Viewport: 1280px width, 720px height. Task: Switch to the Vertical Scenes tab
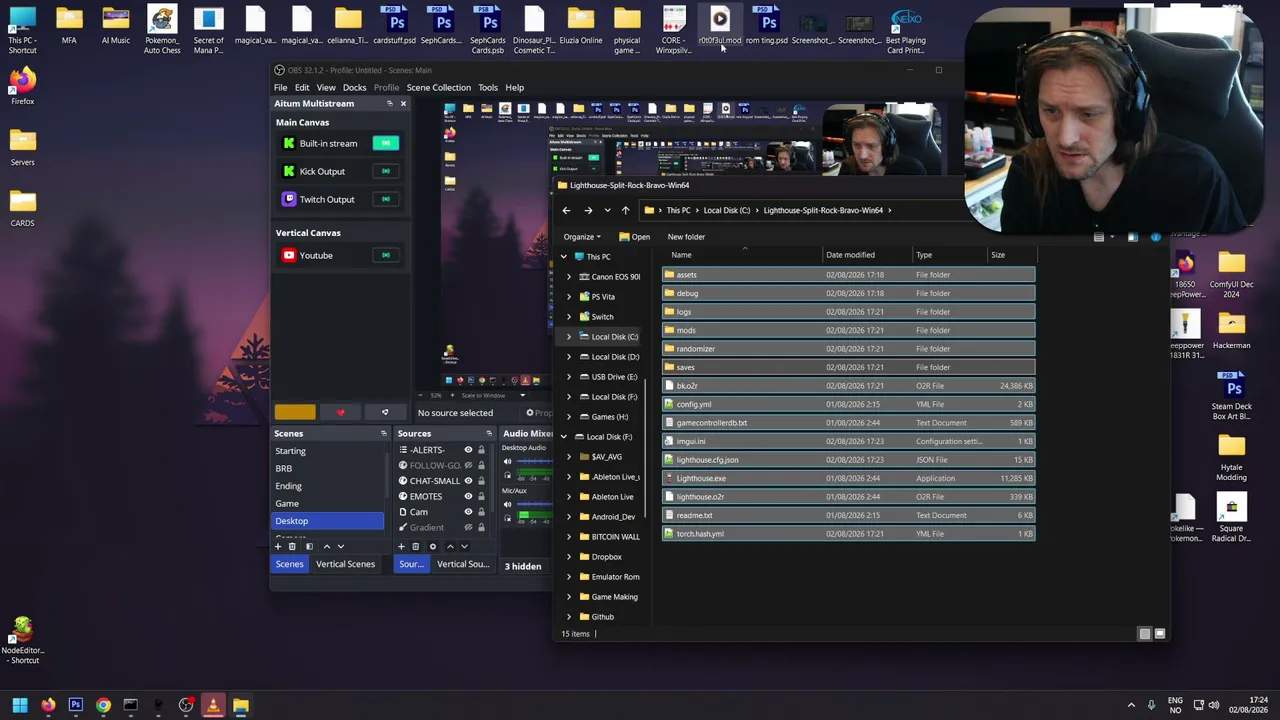[345, 564]
